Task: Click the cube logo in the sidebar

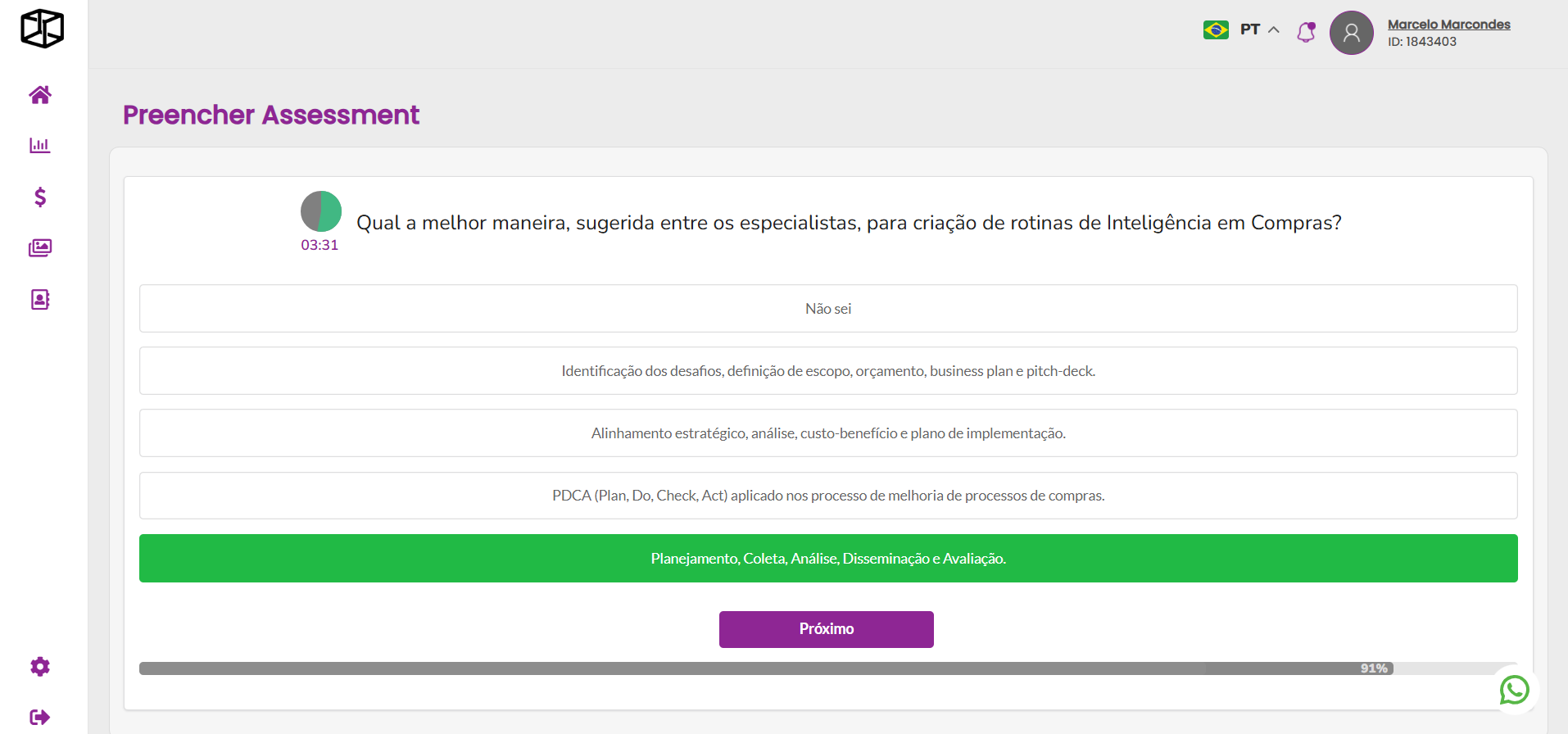Action: pos(42,29)
